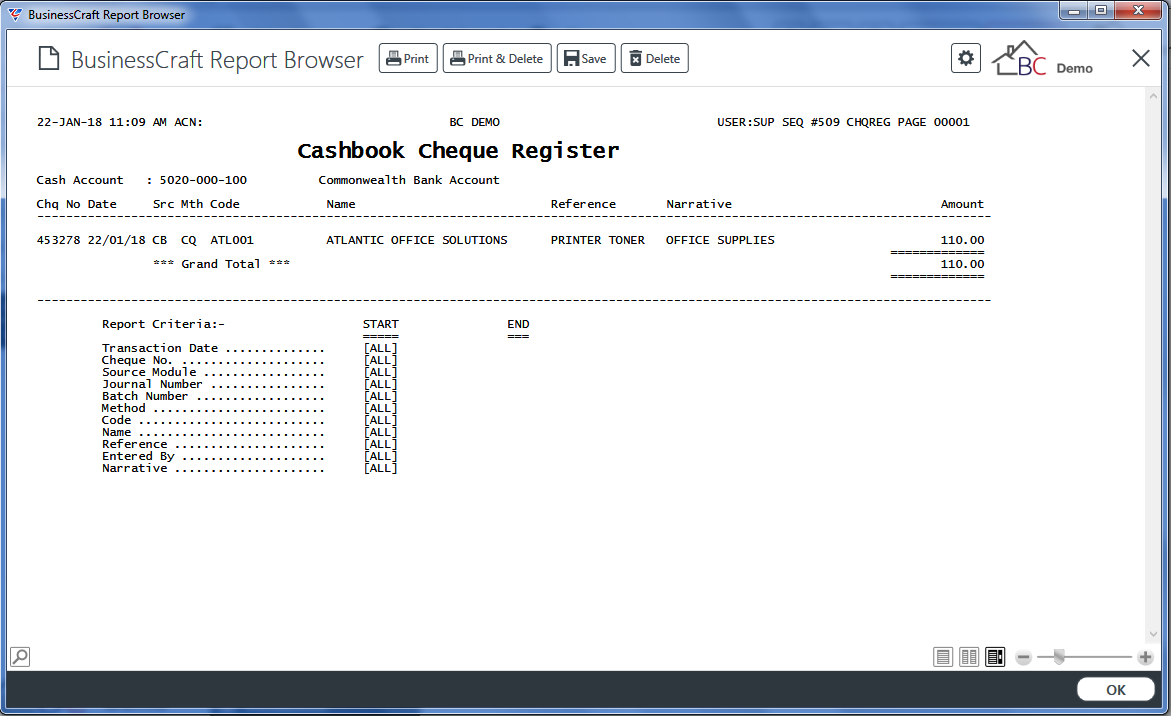The image size is (1171, 716).
Task: Click the Batch Number criteria row
Action: [x=249, y=396]
